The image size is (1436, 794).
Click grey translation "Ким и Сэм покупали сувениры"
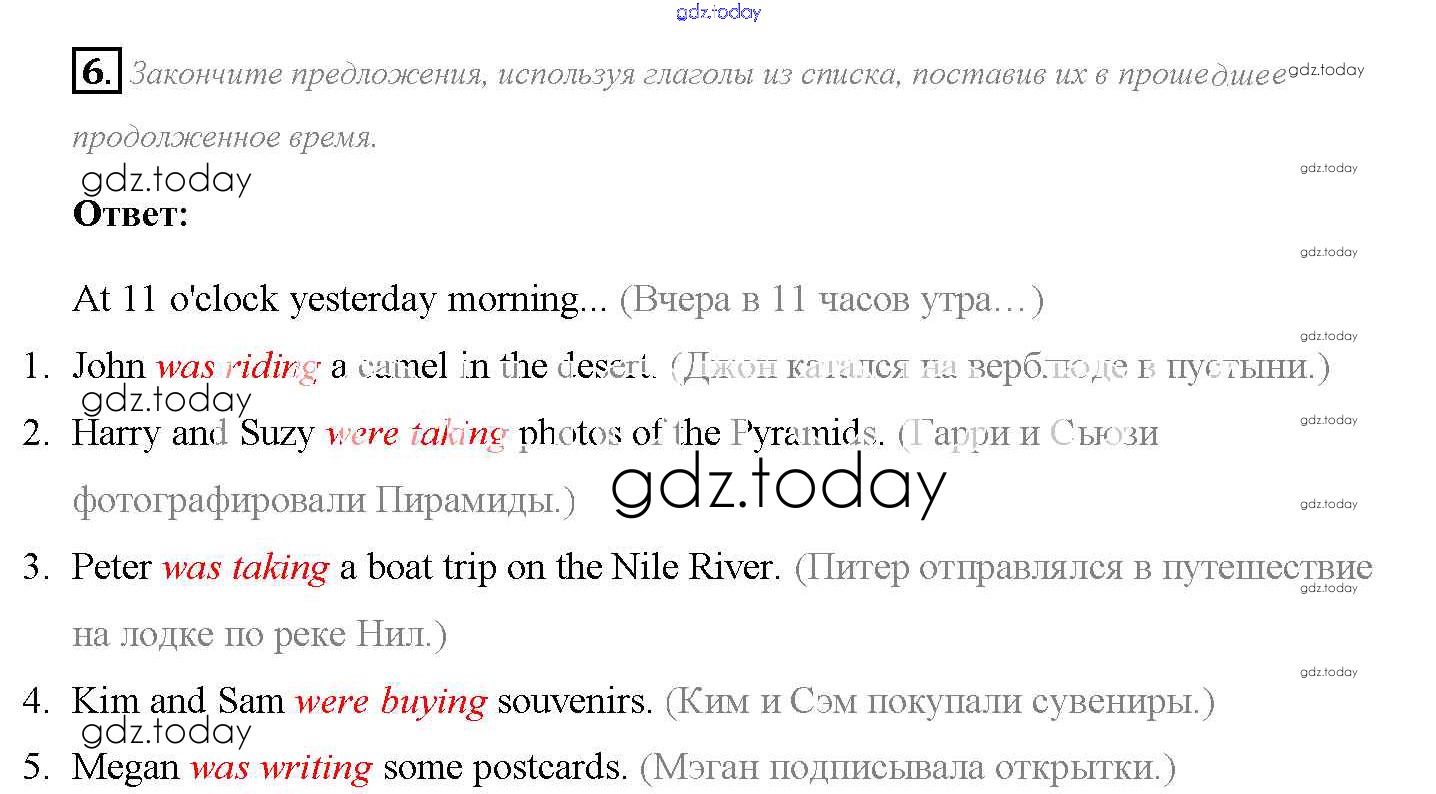[x=939, y=702]
